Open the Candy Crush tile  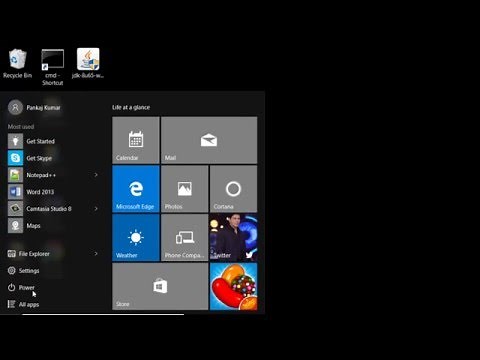tap(233, 286)
